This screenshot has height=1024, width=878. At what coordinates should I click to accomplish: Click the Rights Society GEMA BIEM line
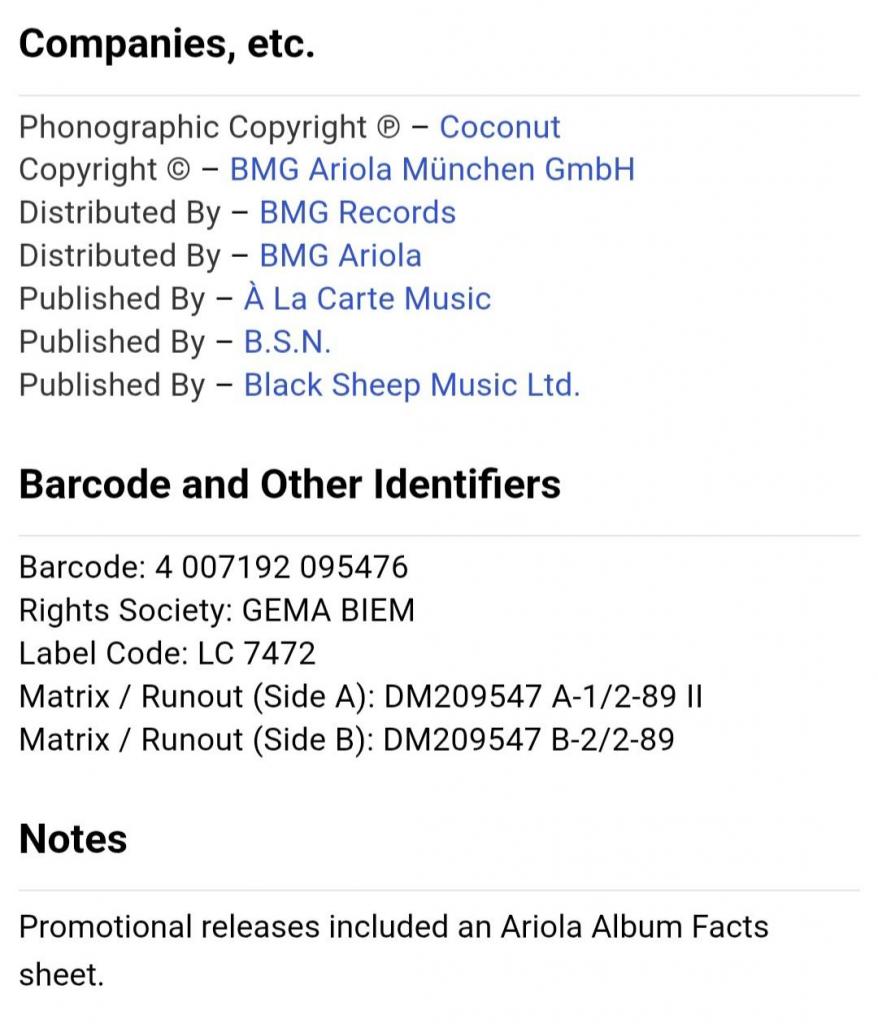tap(216, 610)
